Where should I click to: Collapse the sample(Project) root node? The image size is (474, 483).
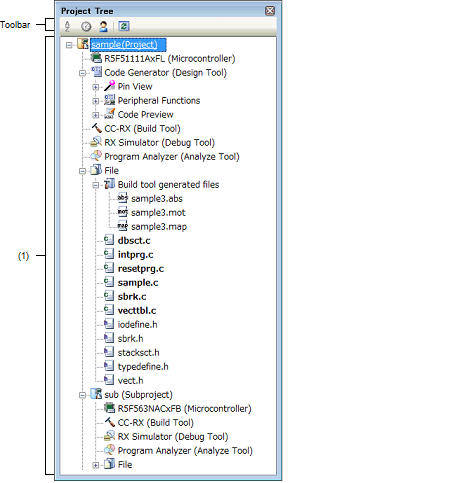tap(69, 45)
